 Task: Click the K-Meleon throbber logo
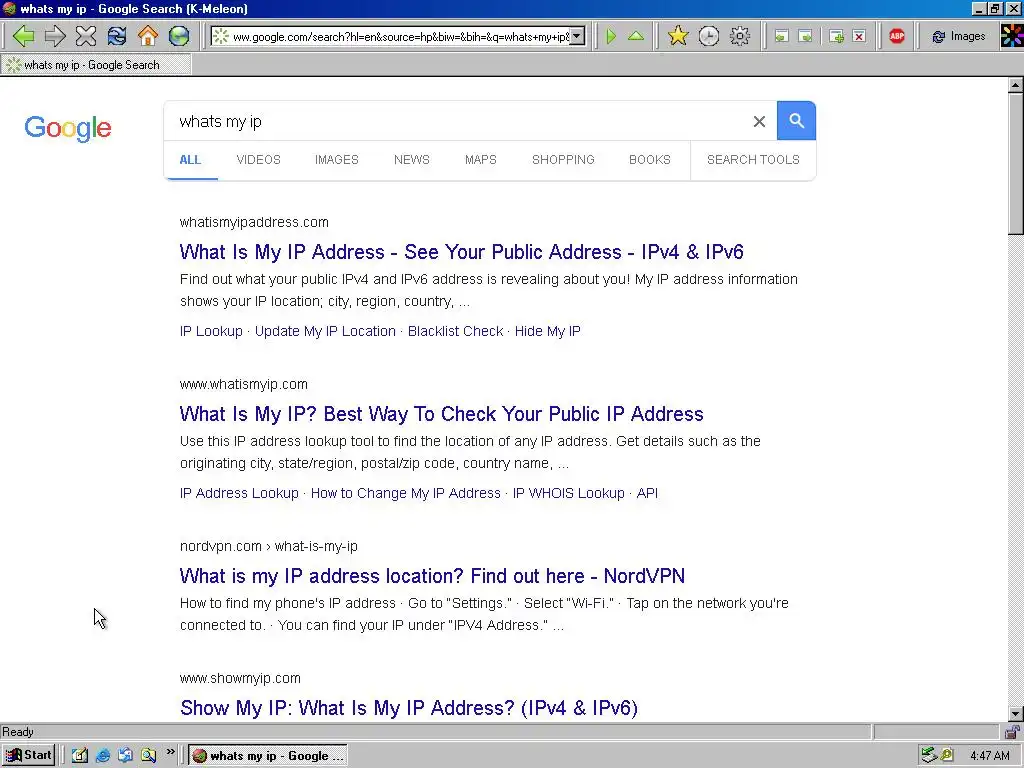pyautogui.click(x=1012, y=36)
